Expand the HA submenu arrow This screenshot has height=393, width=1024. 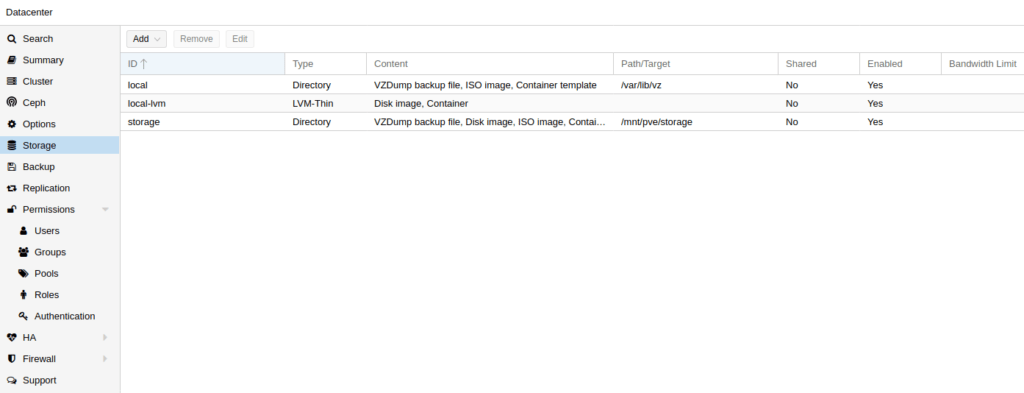pos(105,338)
